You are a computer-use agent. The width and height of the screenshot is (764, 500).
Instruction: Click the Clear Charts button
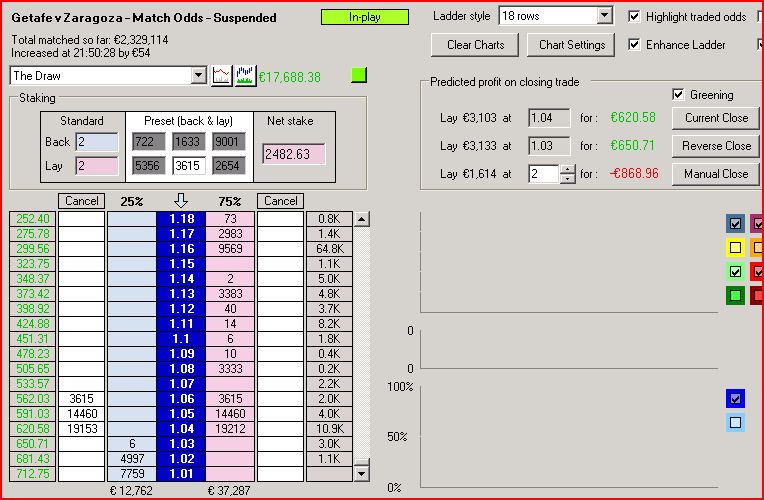(475, 45)
